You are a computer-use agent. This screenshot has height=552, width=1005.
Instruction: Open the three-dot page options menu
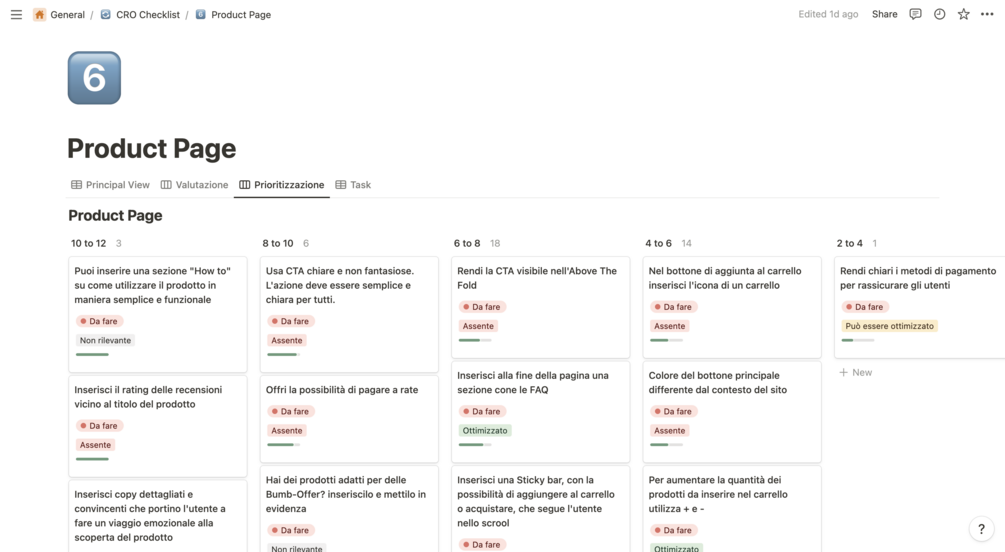pyautogui.click(x=987, y=14)
